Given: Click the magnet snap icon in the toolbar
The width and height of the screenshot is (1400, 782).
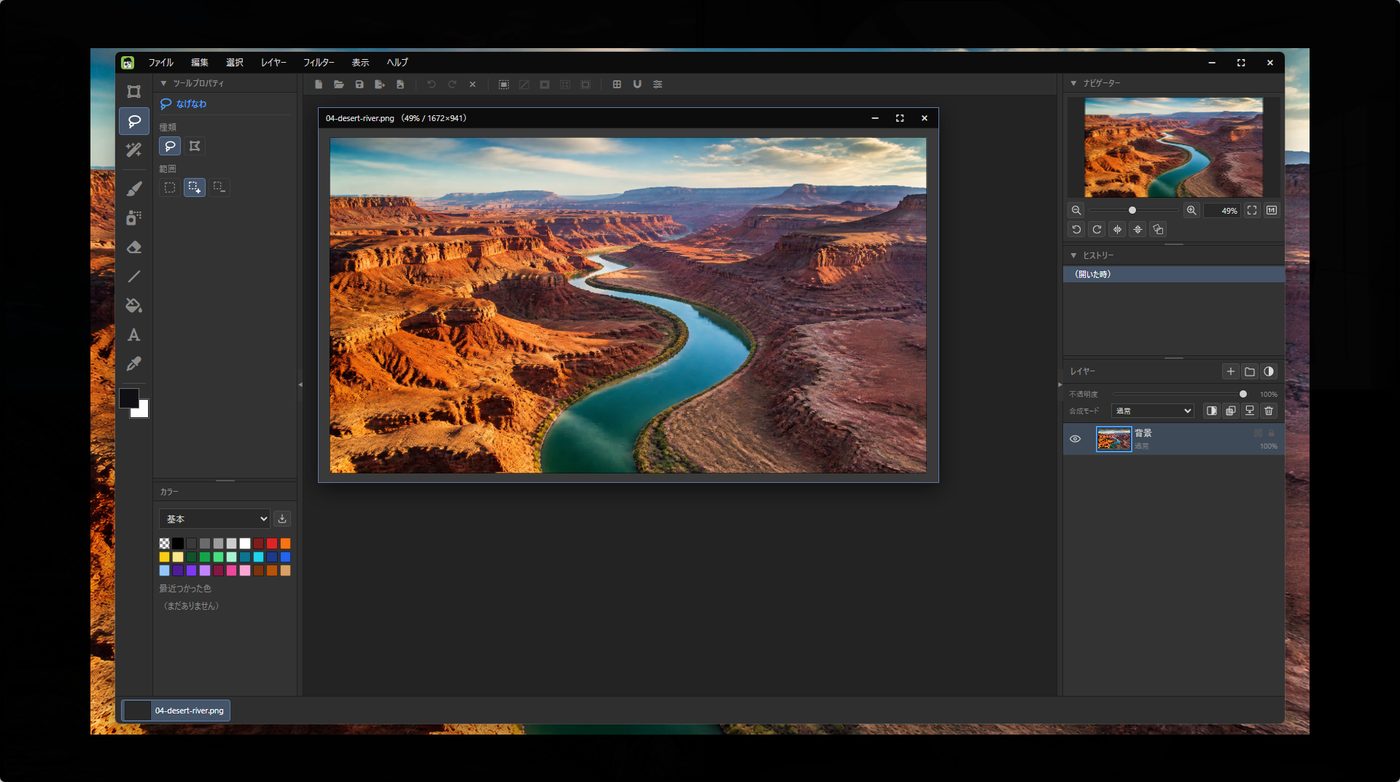Looking at the screenshot, I should [637, 85].
